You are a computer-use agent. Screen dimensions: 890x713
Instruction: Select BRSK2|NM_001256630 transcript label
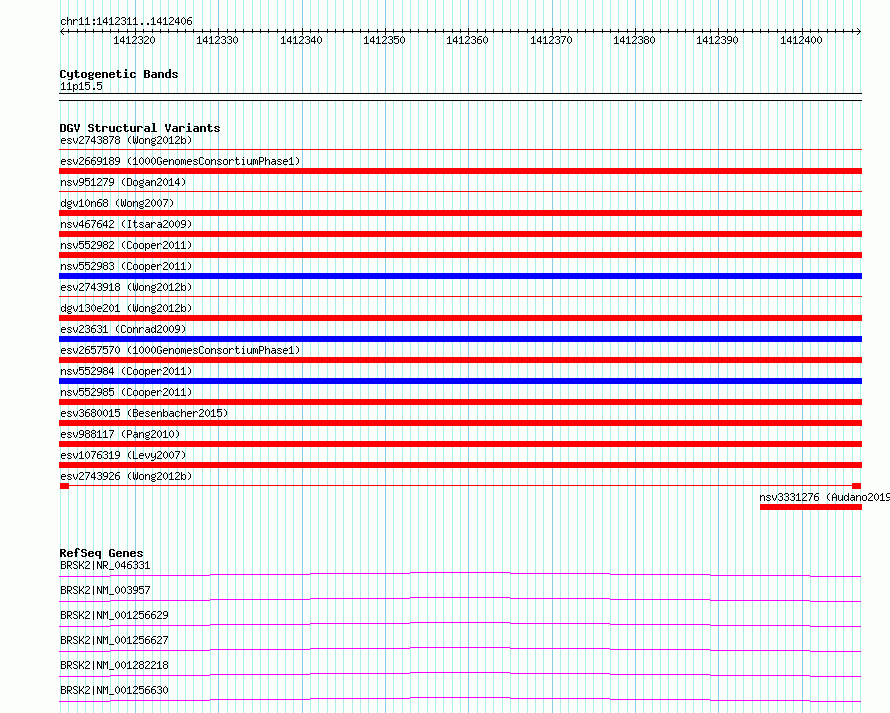(x=114, y=690)
